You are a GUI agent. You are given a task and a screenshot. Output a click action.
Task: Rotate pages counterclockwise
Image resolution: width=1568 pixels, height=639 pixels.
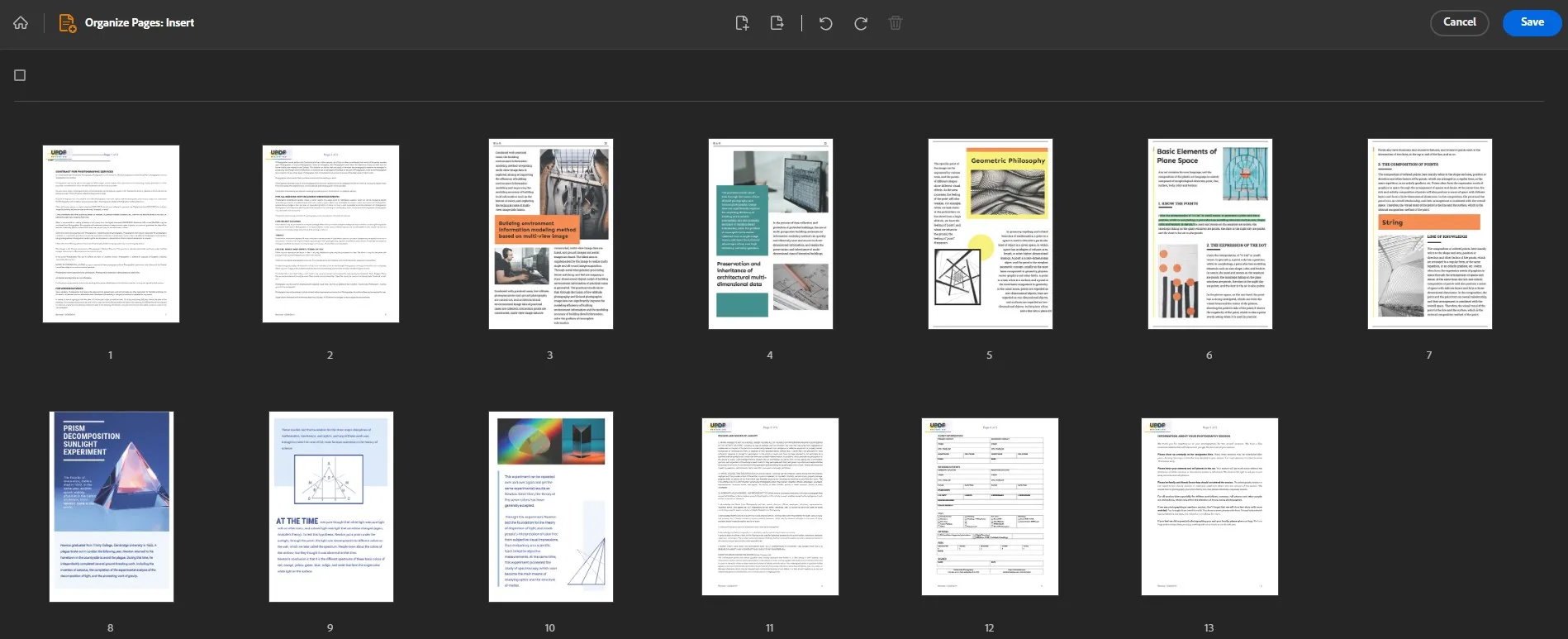(x=825, y=23)
